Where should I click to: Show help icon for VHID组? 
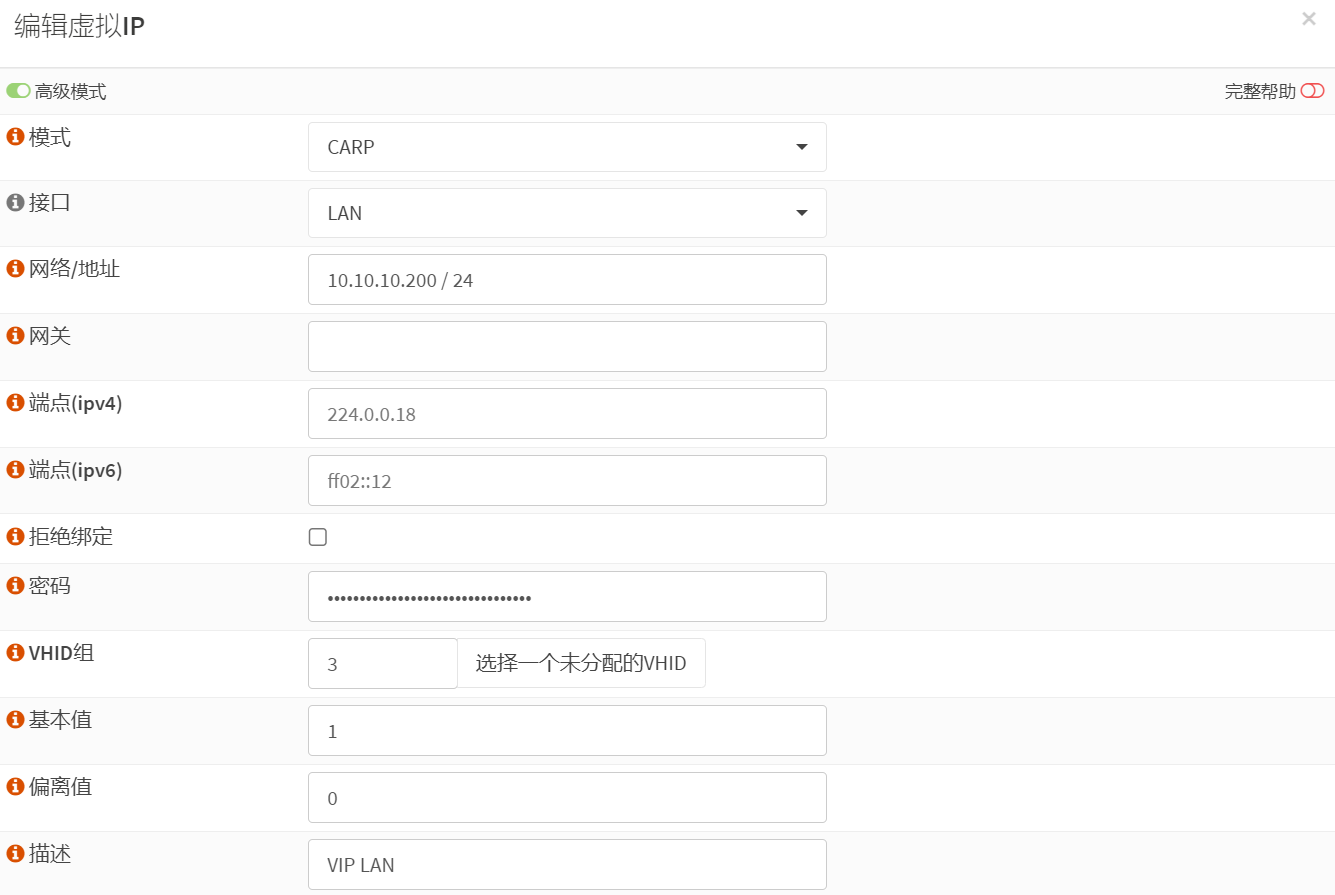tap(15, 653)
